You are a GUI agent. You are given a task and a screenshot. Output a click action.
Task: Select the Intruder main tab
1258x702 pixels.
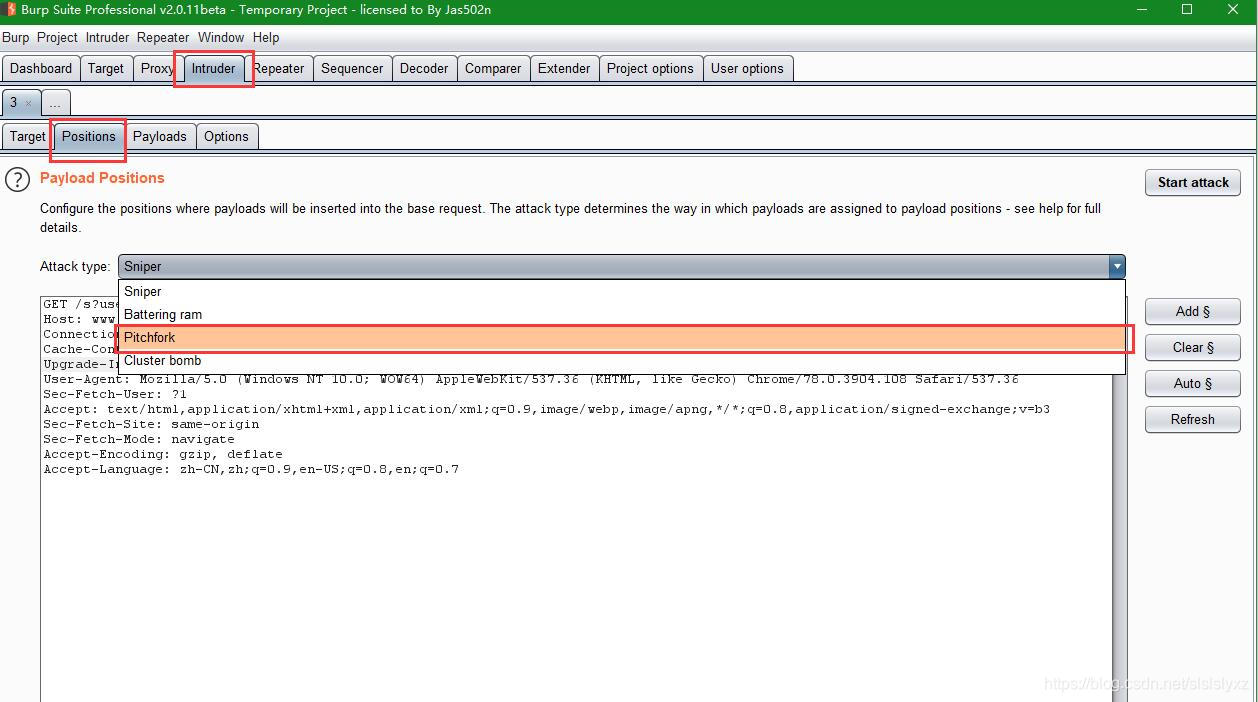pyautogui.click(x=213, y=68)
